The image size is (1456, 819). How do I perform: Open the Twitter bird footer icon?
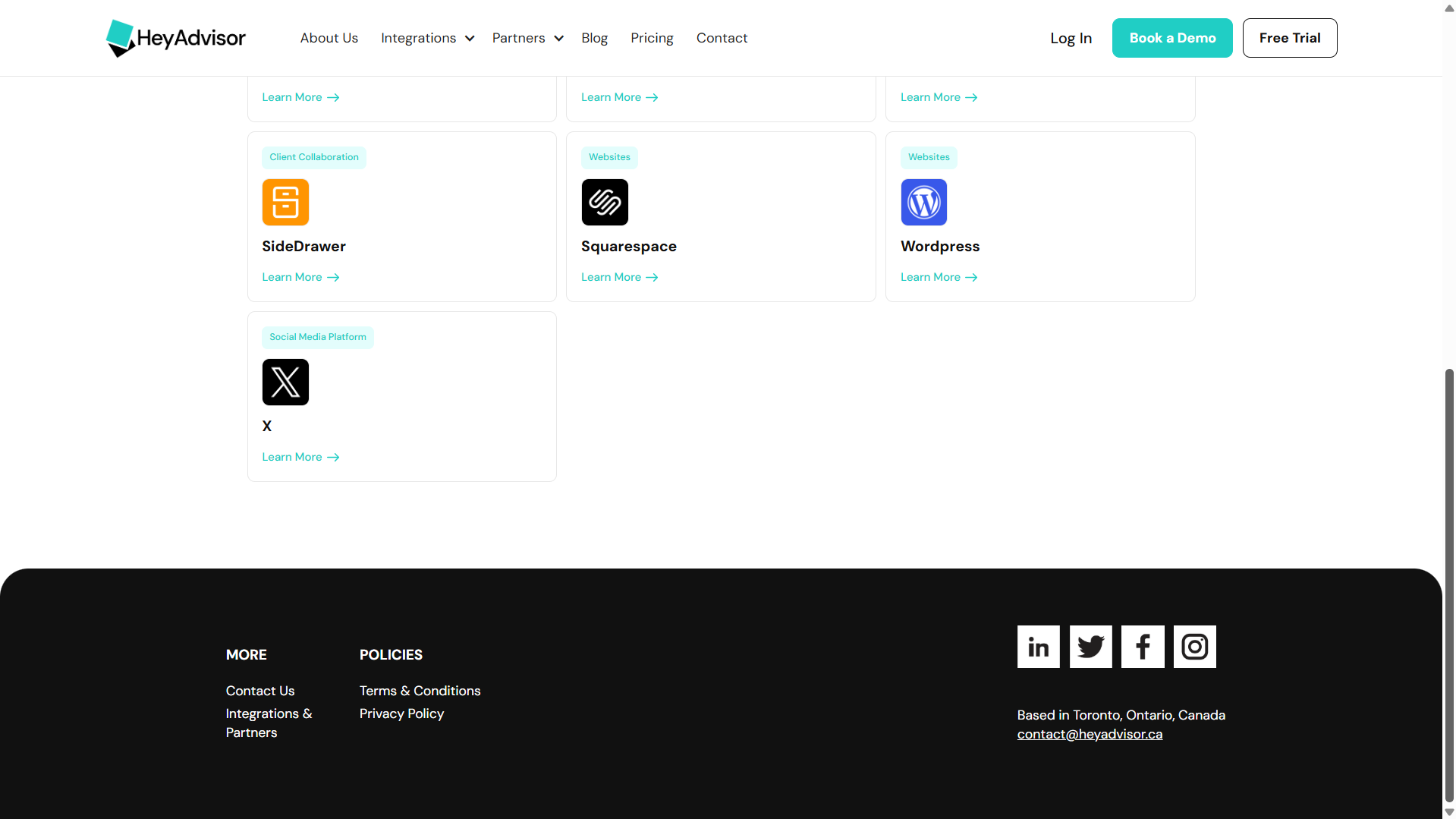(x=1090, y=647)
